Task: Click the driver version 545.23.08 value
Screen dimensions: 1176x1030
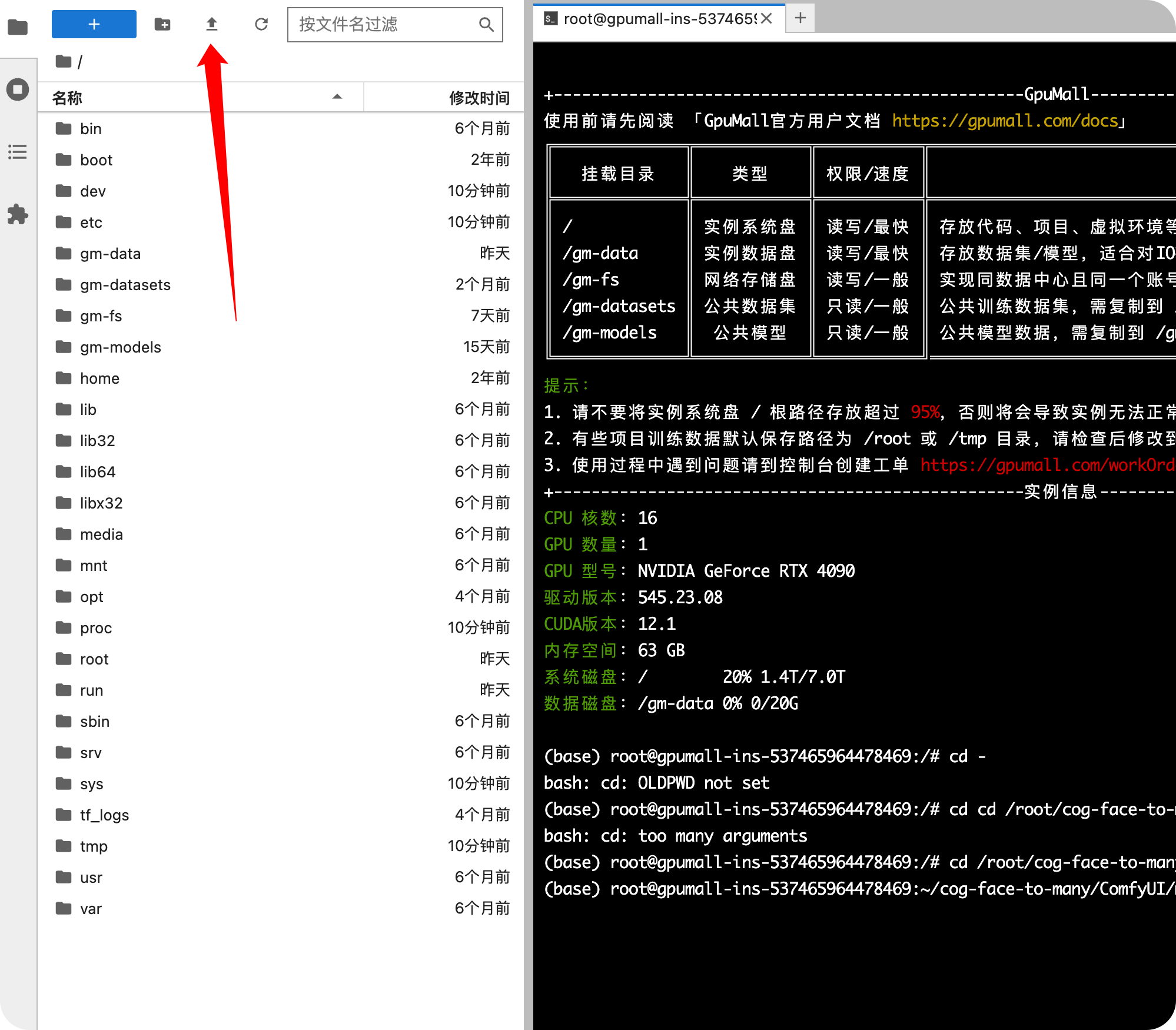Action: tap(680, 597)
